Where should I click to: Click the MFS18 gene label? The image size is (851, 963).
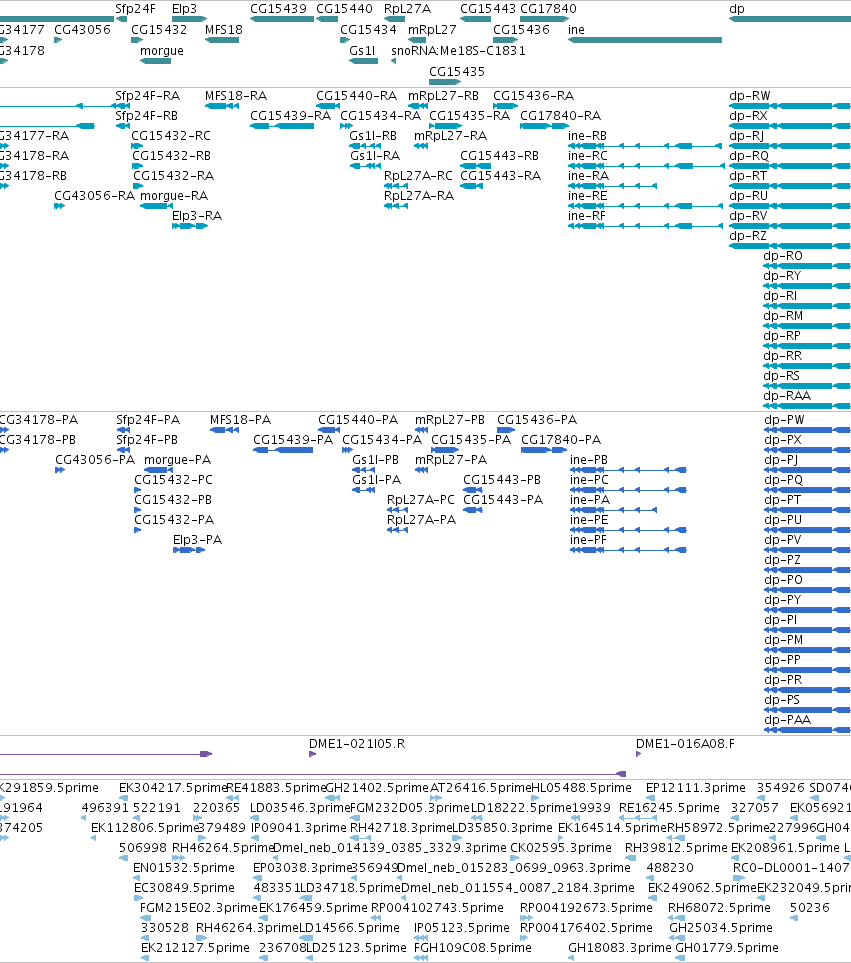point(223,30)
